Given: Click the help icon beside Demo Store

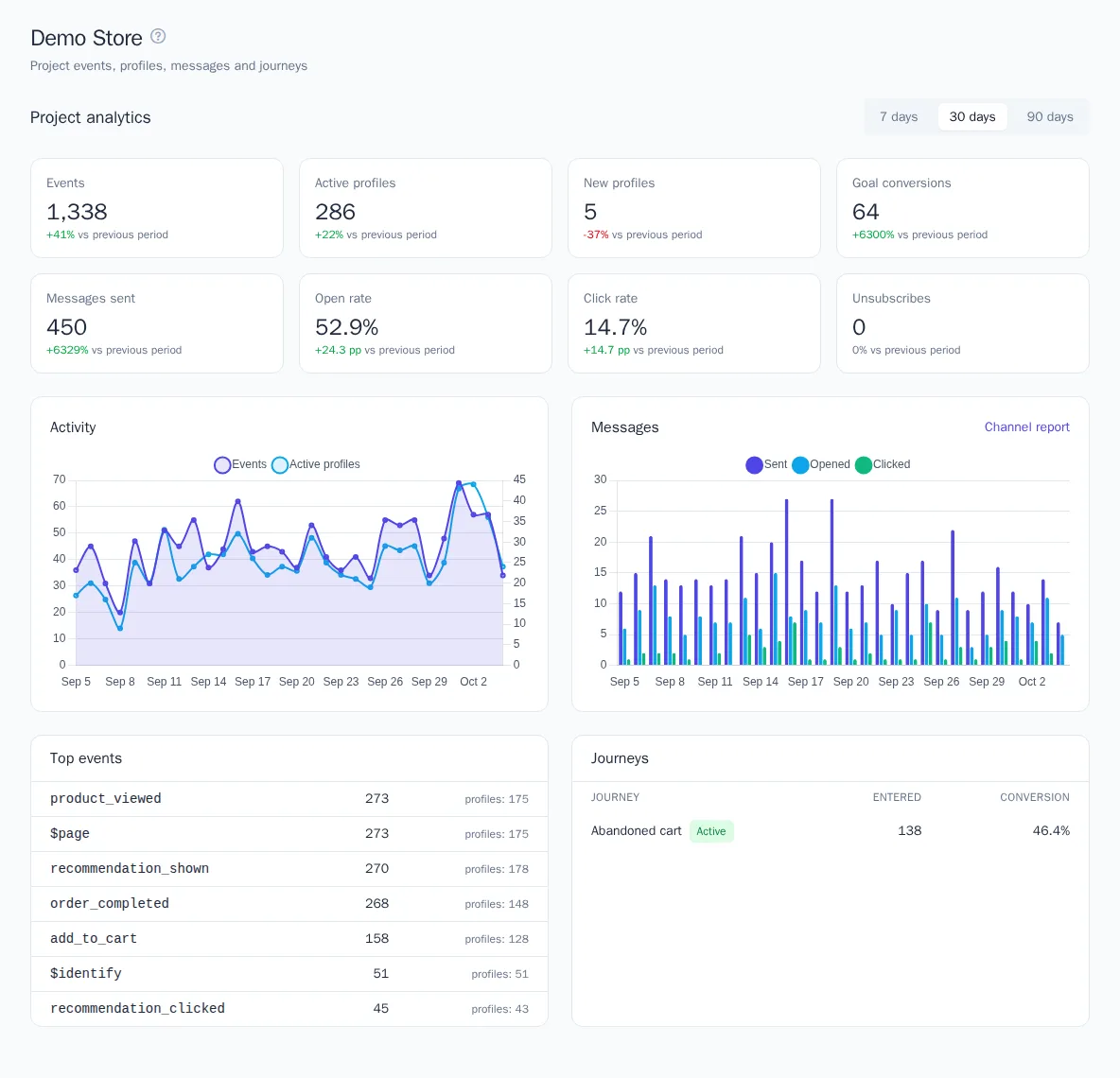Looking at the screenshot, I should point(158,37).
